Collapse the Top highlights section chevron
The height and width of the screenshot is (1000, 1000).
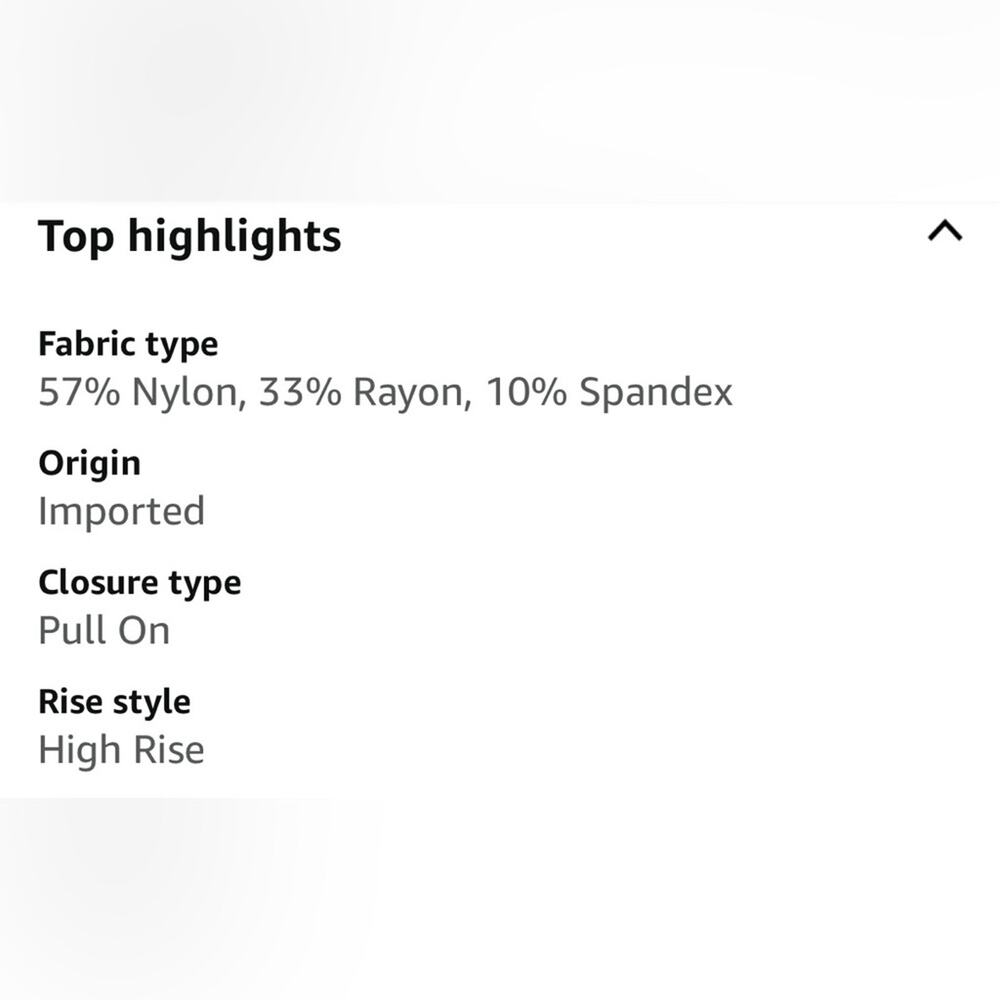tap(945, 231)
